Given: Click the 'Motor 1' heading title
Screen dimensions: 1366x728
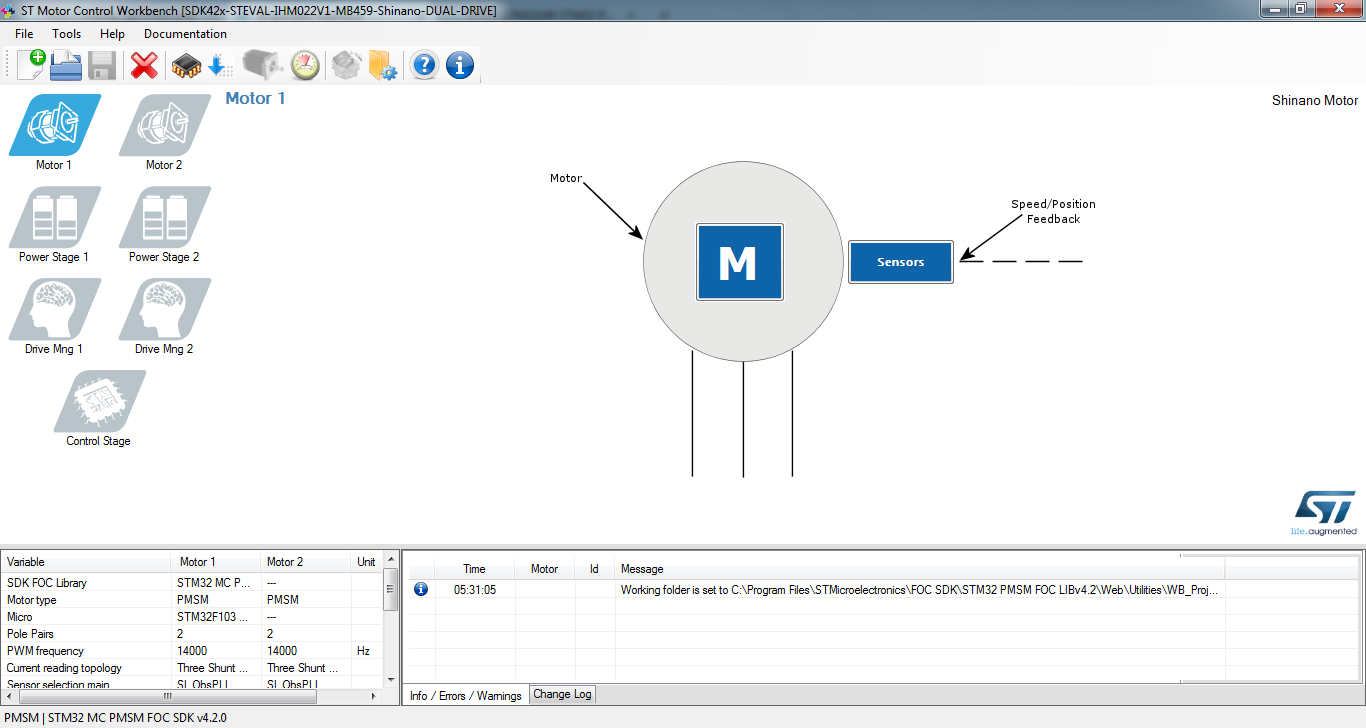Looking at the screenshot, I should point(255,98).
